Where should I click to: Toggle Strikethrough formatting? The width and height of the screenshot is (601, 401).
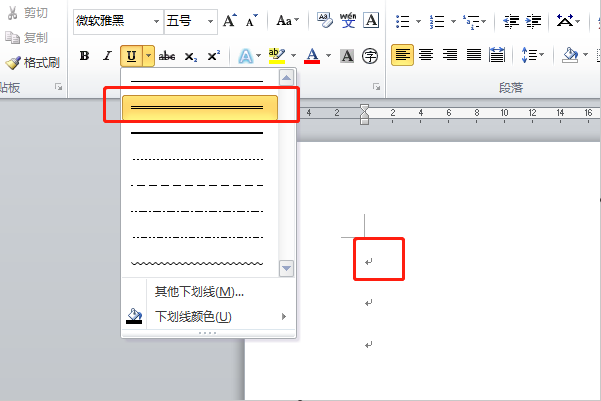point(167,56)
